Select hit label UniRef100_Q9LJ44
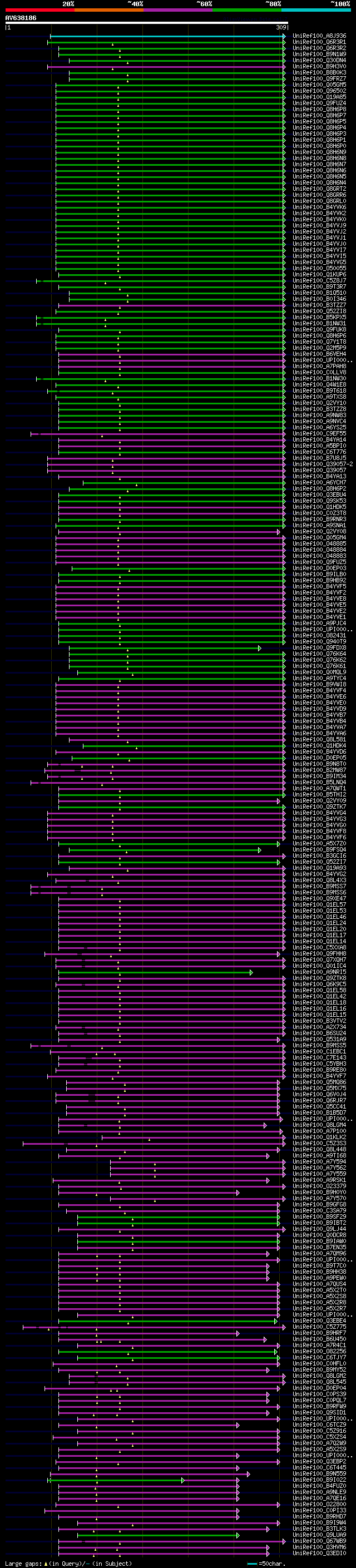The image size is (356, 1568). click(x=319, y=1229)
